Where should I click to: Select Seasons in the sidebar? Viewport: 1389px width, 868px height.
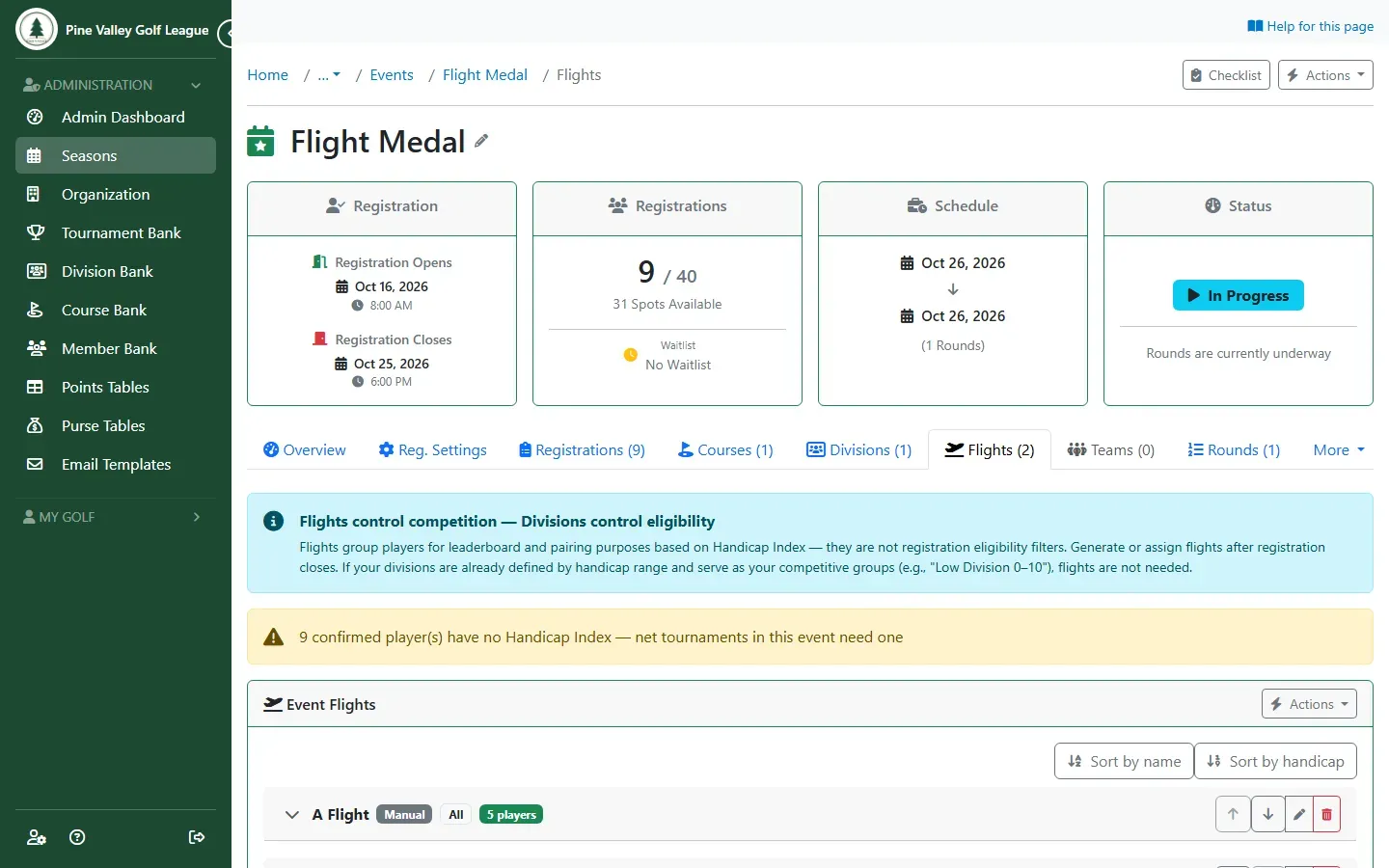(x=116, y=155)
